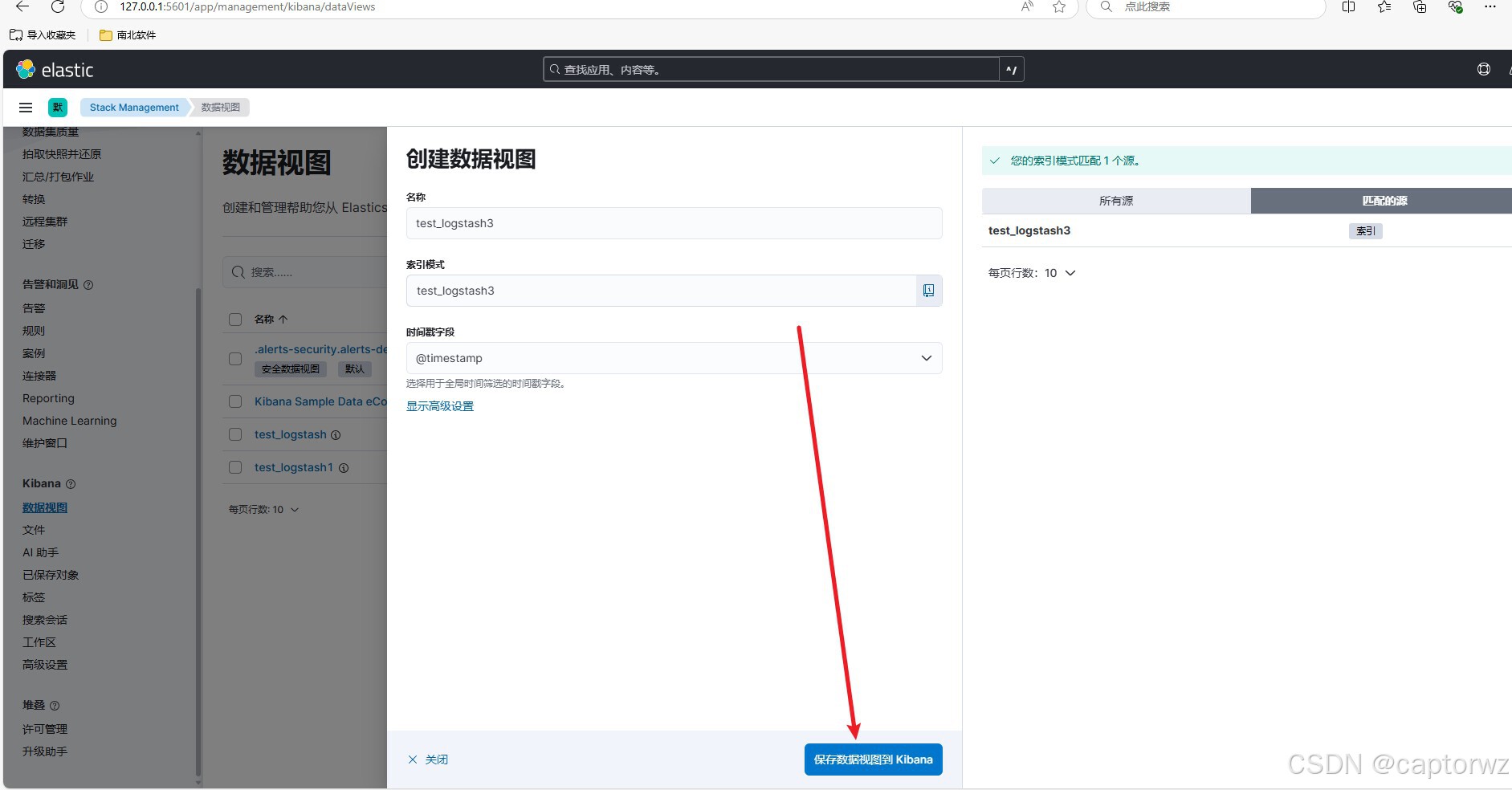Click the global search field 查找应用、内容等

tap(771, 70)
